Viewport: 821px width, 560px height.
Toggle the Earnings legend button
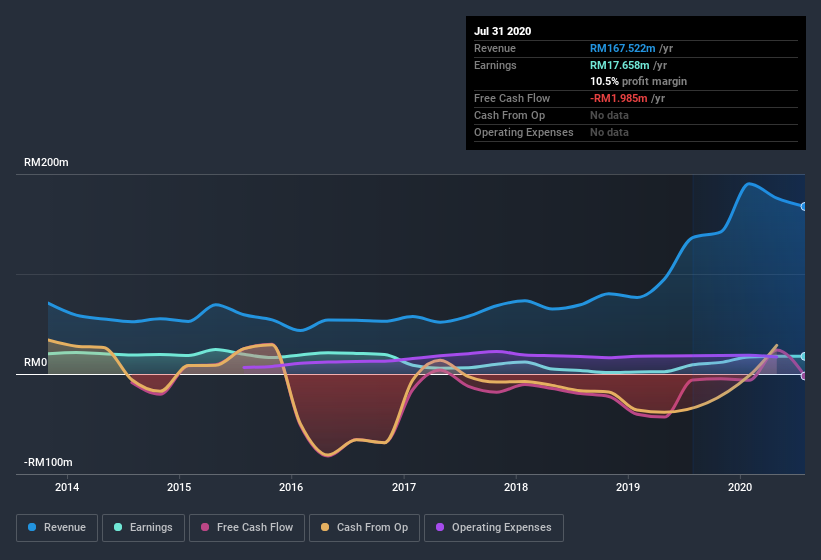tap(143, 528)
